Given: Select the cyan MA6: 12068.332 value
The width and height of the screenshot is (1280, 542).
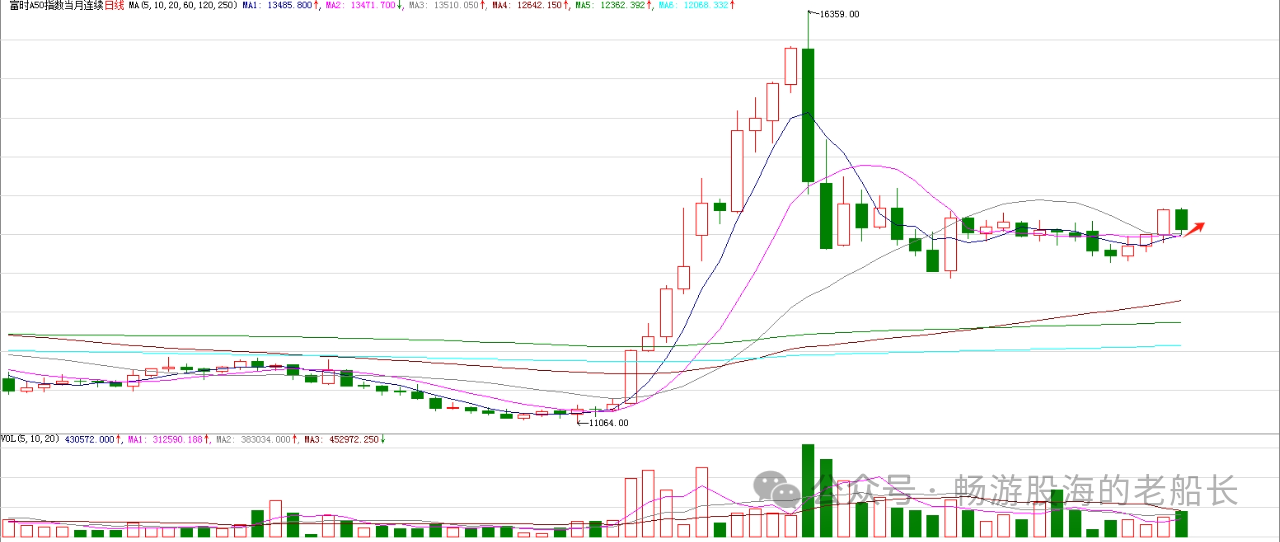Looking at the screenshot, I should click(695, 5).
